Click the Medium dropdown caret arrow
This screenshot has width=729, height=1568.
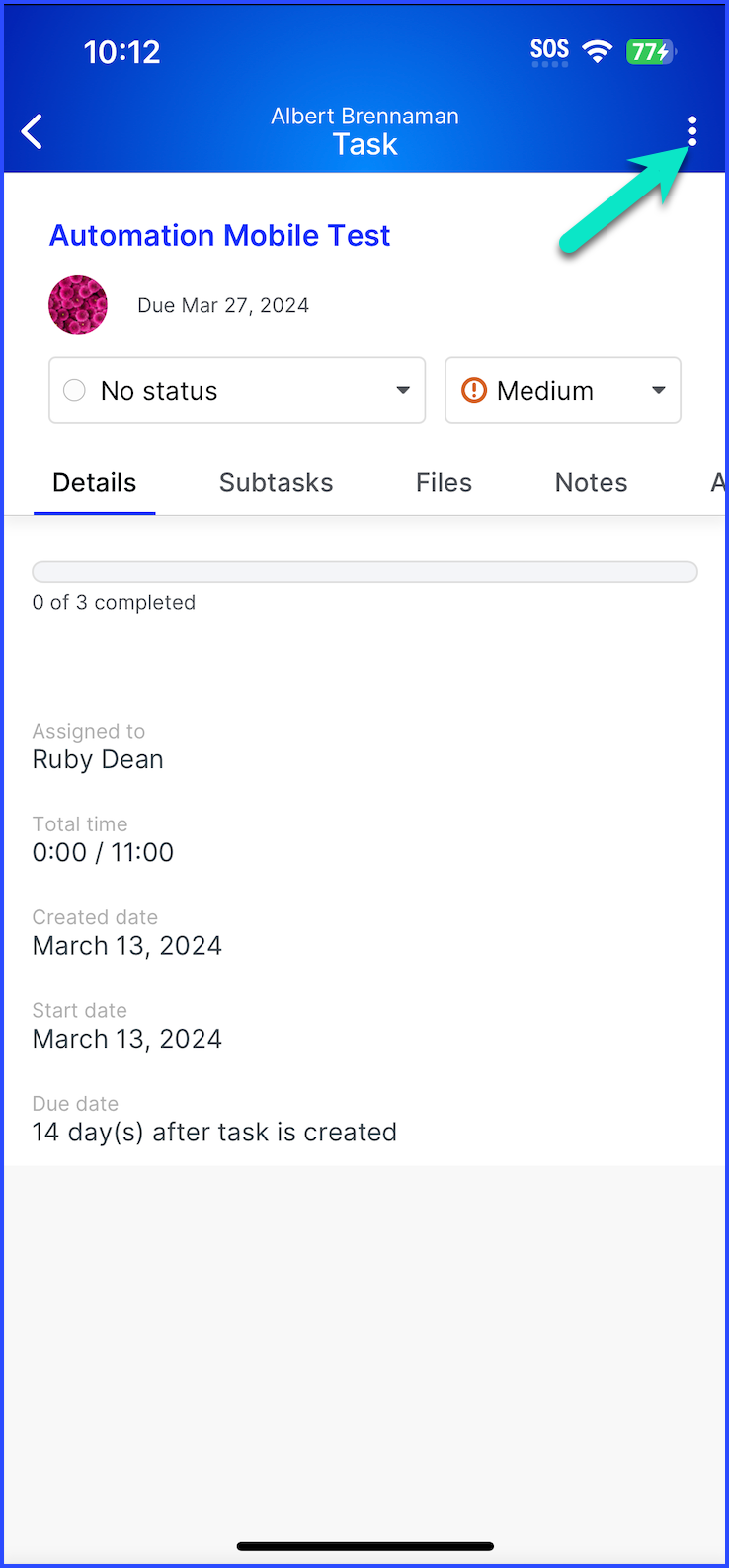[659, 391]
